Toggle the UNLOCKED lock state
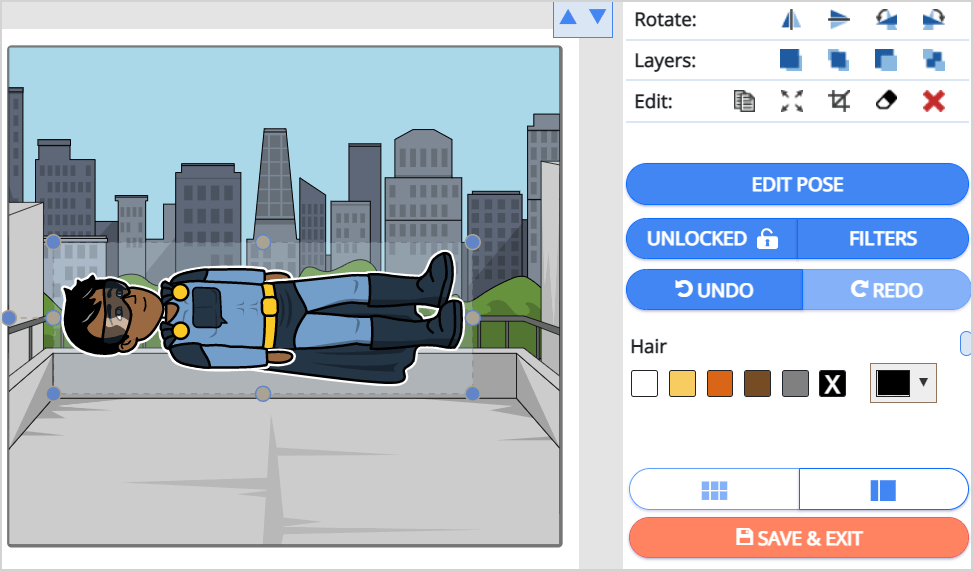Viewport: 973px width, 571px height. pyautogui.click(x=712, y=238)
